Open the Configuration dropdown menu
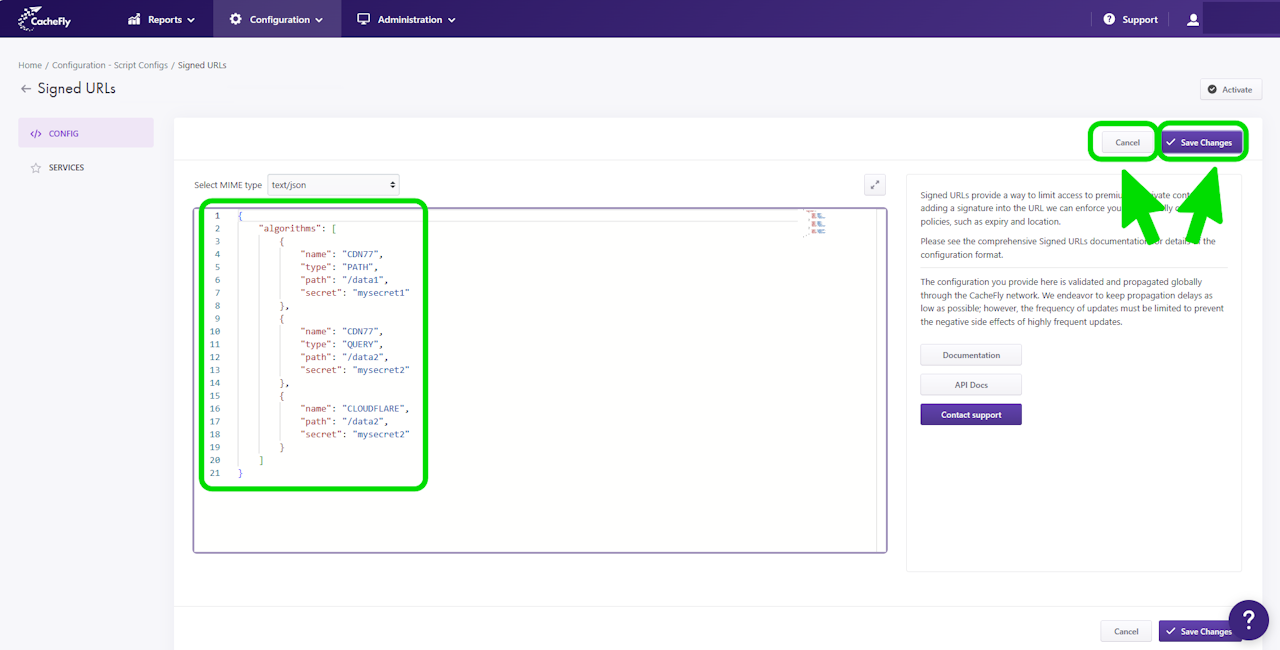Screen dimensions: 1280x650 pyautogui.click(x=276, y=19)
